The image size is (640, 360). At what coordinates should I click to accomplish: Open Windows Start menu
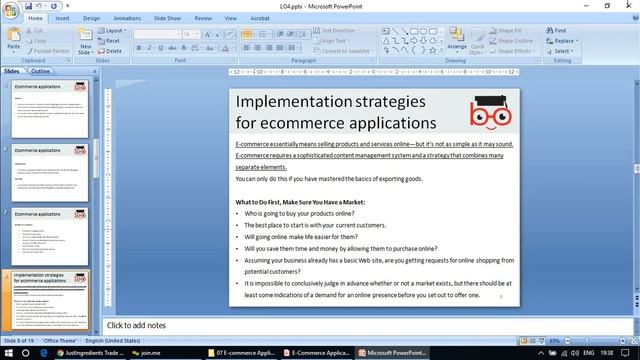[8, 353]
